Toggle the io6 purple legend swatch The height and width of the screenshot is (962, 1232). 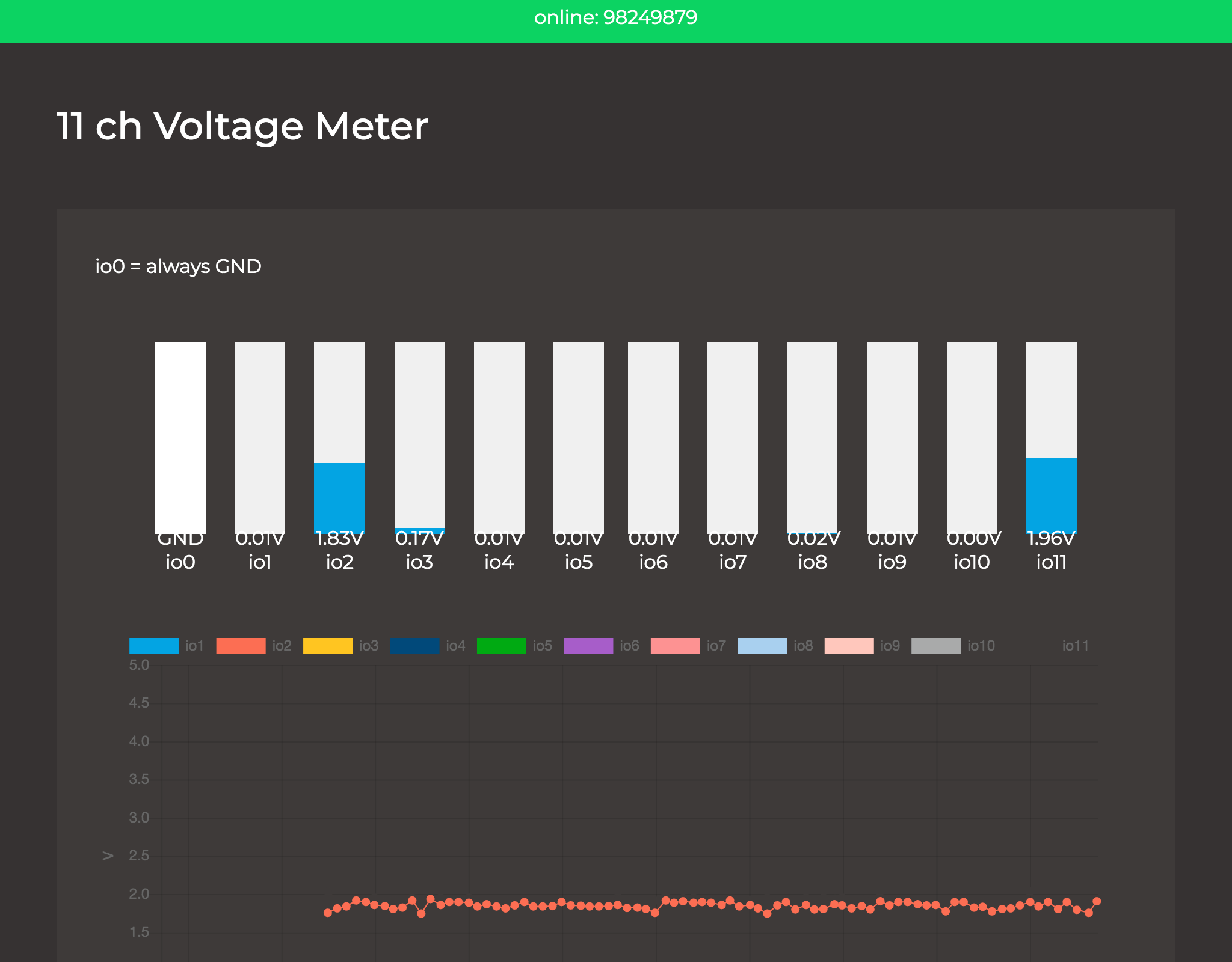588,646
